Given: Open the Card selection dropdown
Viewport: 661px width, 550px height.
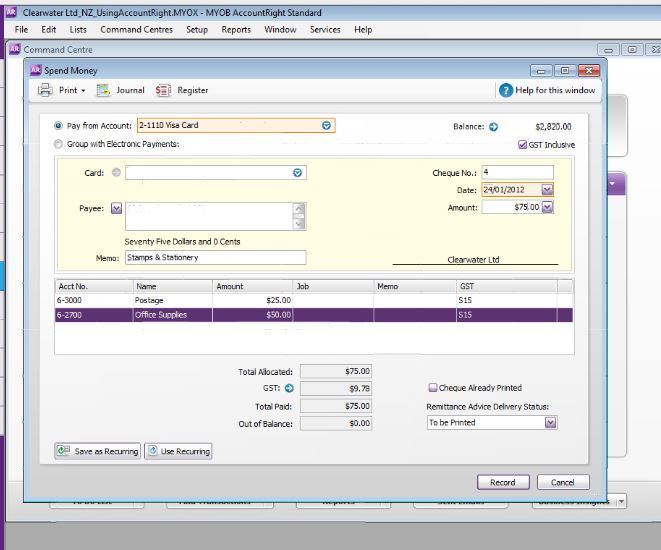Looking at the screenshot, I should point(297,173).
